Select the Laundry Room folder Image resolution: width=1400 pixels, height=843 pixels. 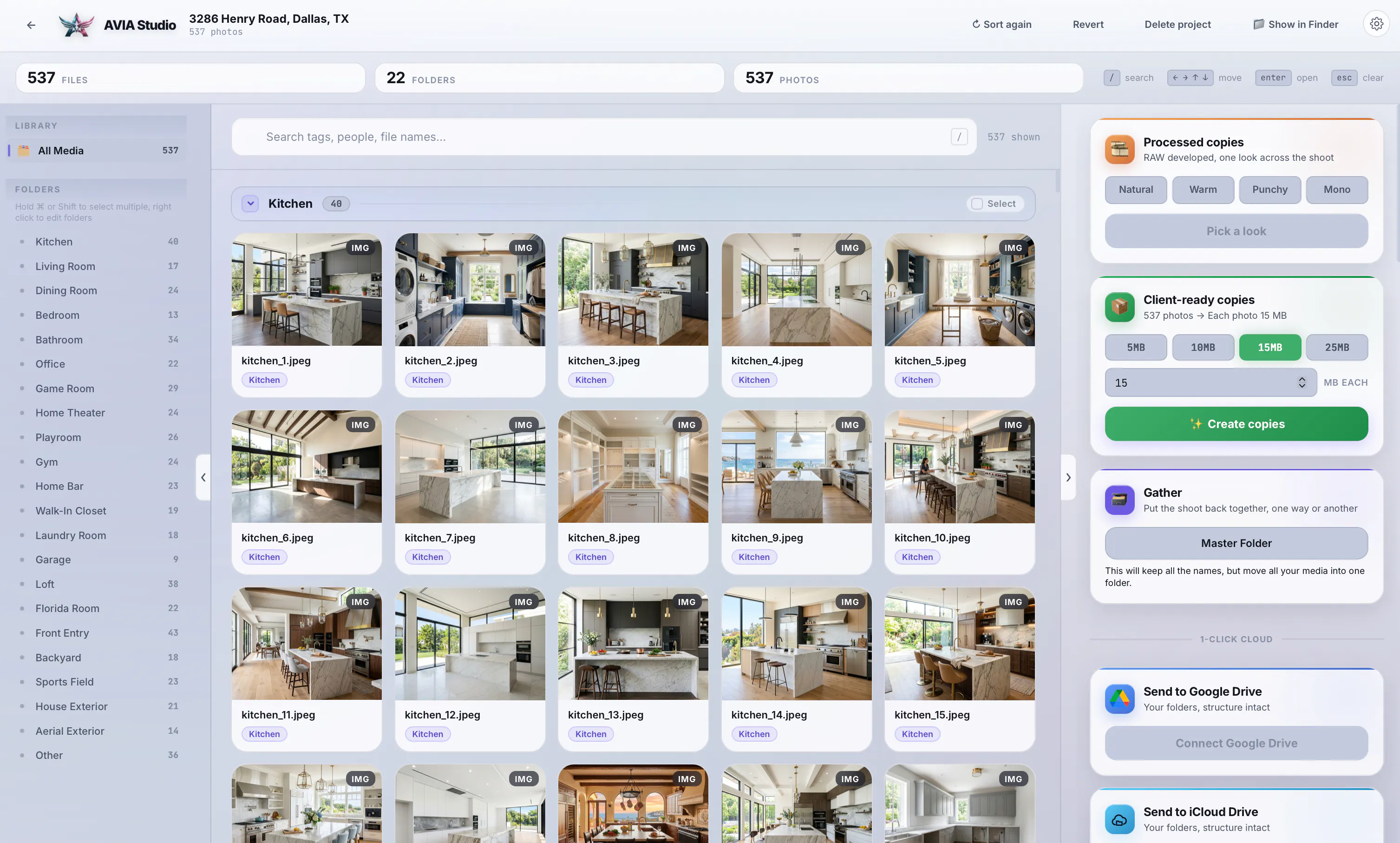click(97, 535)
